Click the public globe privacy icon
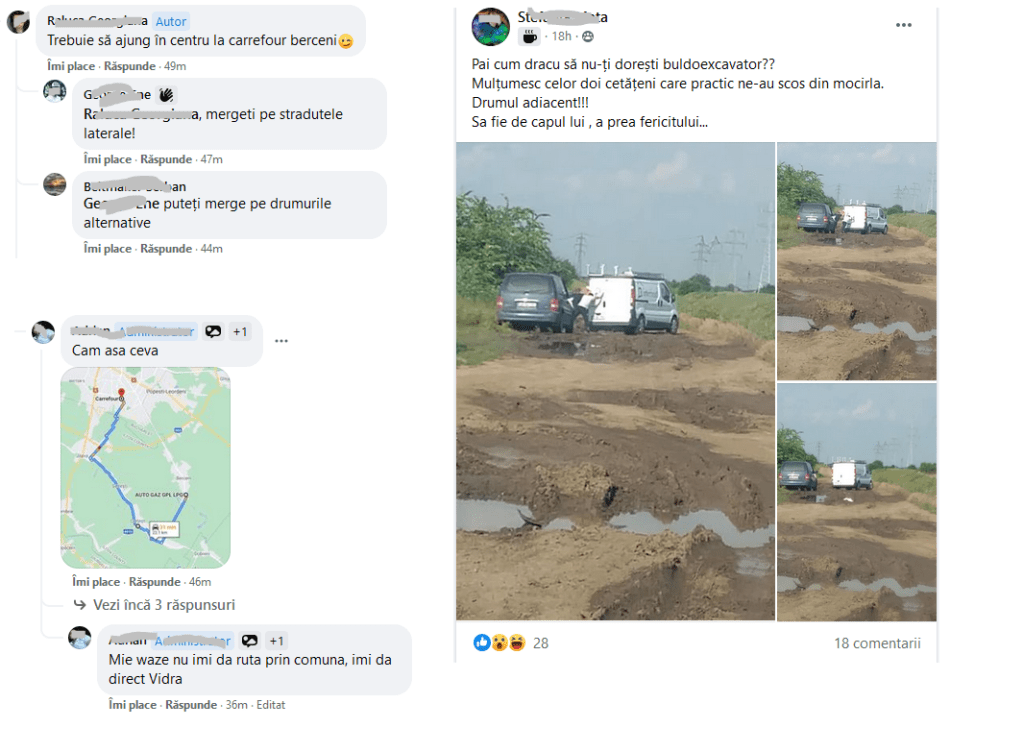The height and width of the screenshot is (752, 1023). (587, 37)
